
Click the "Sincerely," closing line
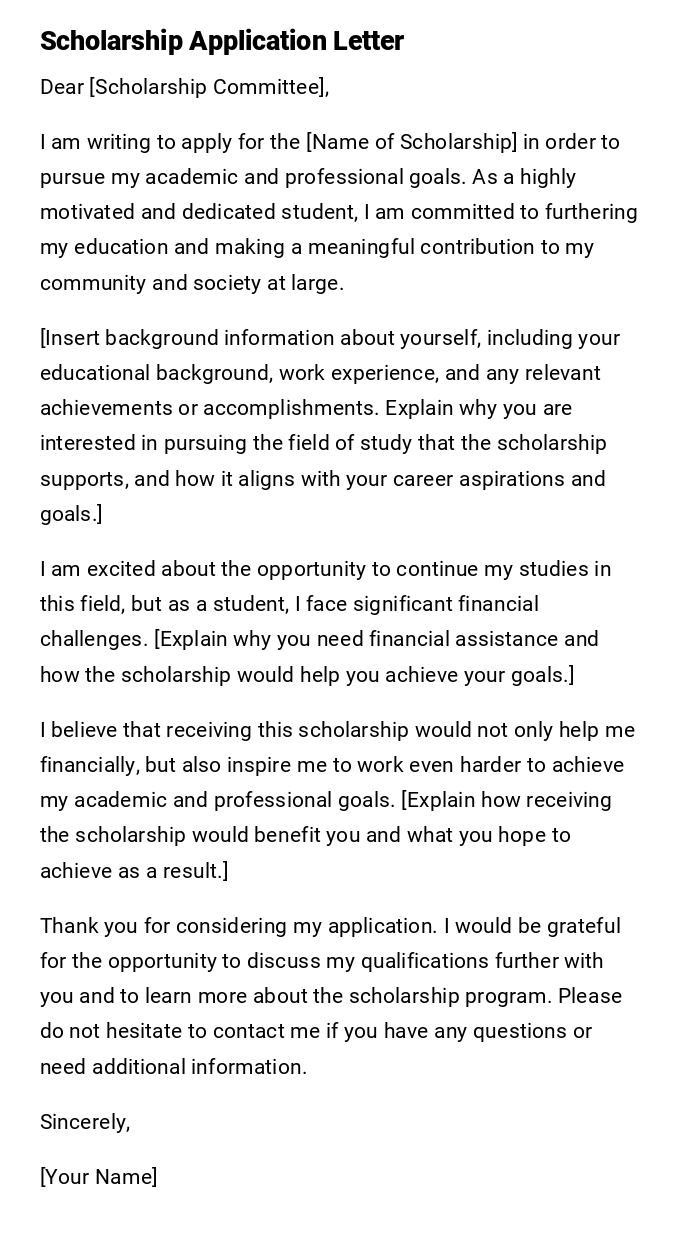(85, 1122)
